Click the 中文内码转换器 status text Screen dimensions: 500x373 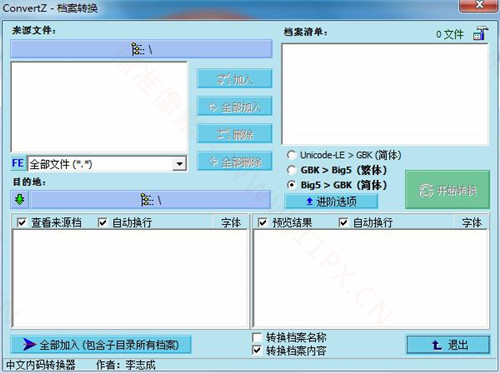[x=41, y=365]
